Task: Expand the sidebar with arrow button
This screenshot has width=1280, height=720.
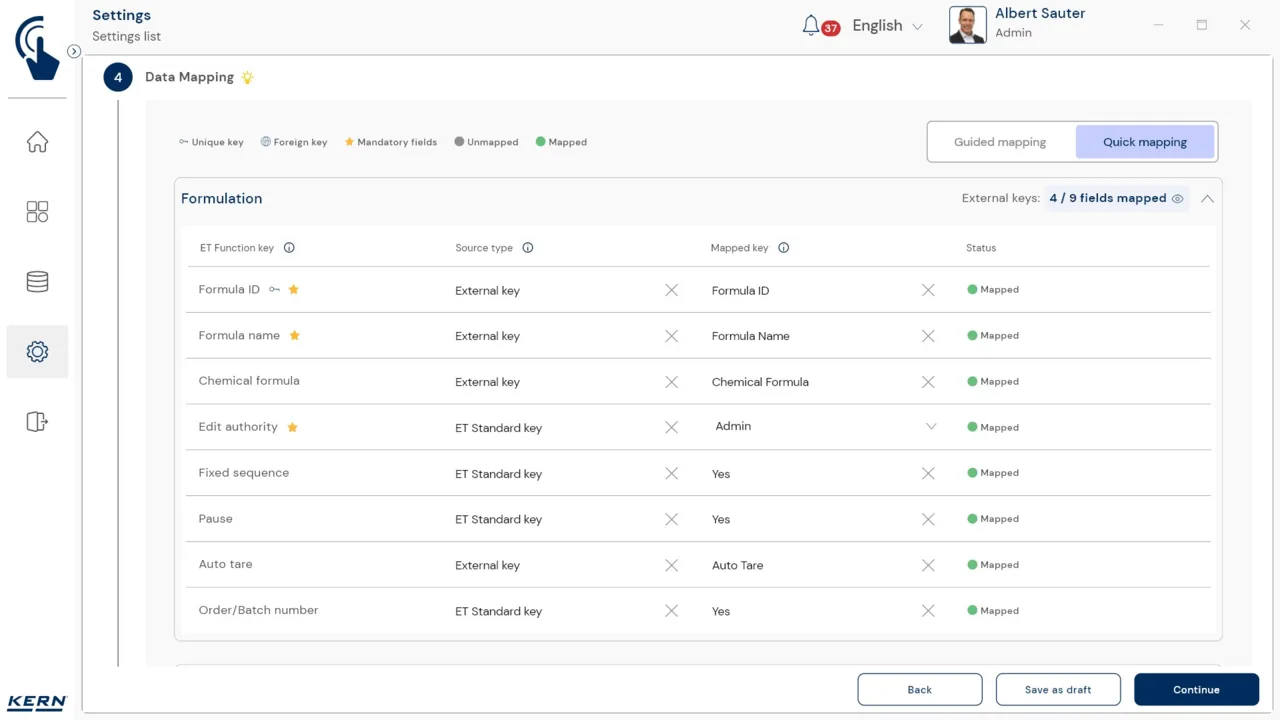Action: [x=74, y=51]
